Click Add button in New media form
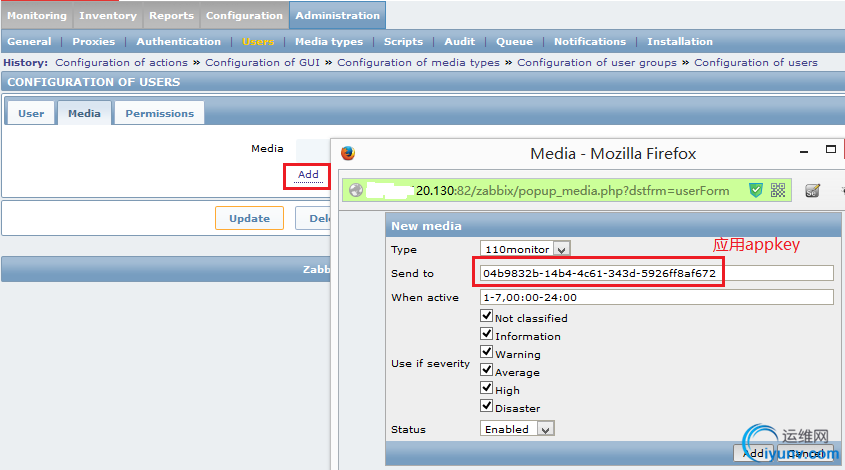Screen dimensions: 845x470 pos(753,453)
